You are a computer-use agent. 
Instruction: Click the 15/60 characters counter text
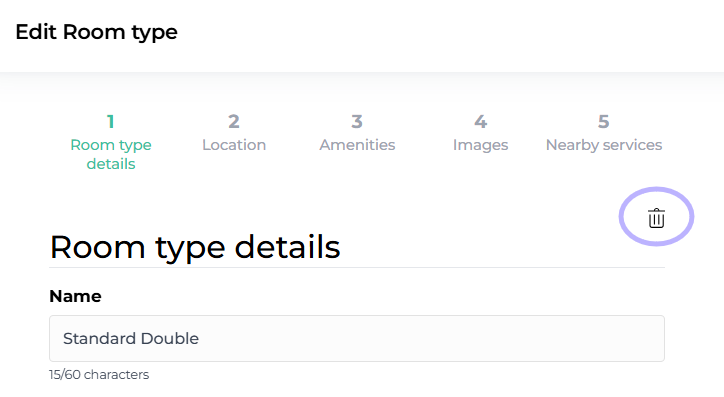[x=99, y=374]
